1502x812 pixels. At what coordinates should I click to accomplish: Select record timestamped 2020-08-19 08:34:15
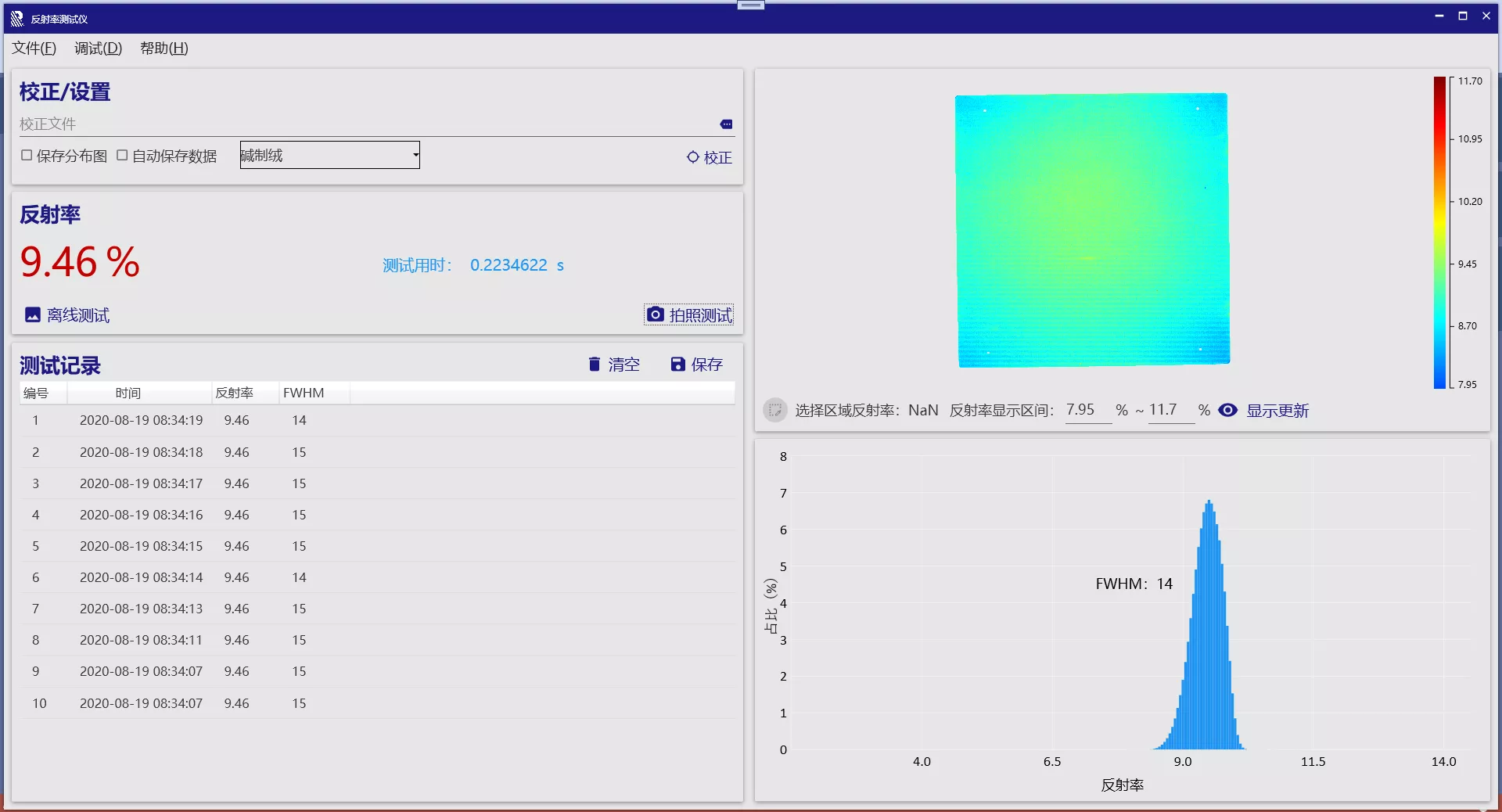pyautogui.click(x=377, y=546)
